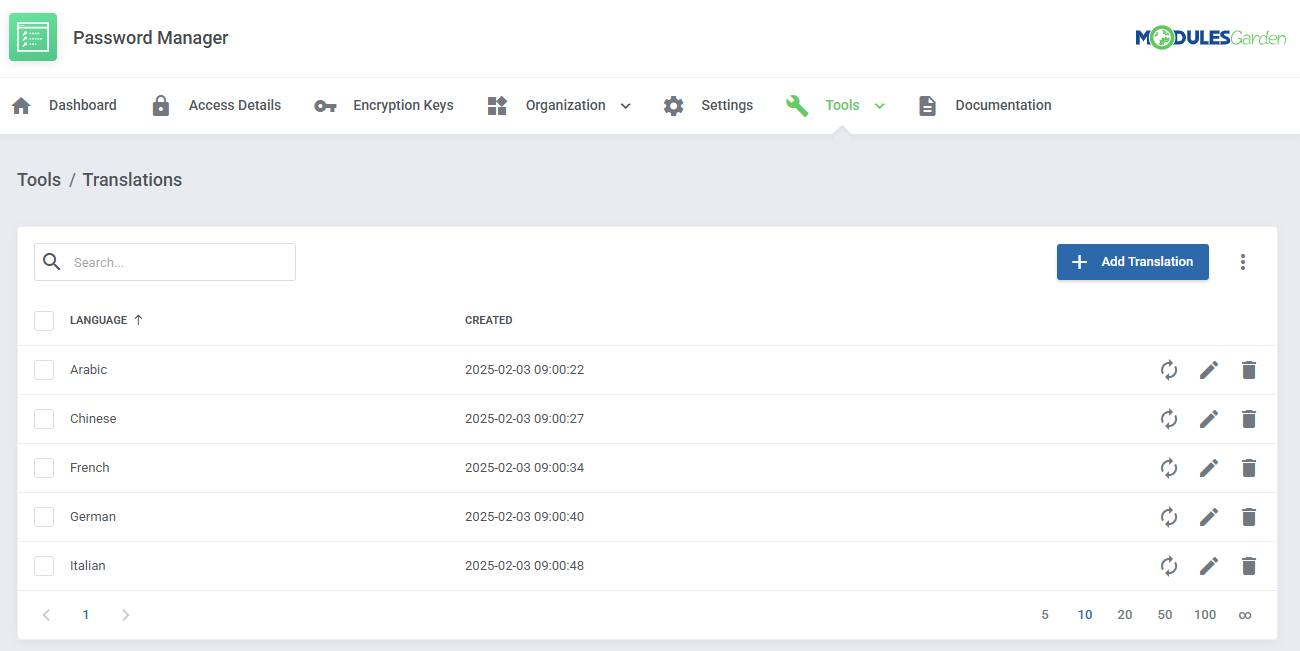This screenshot has height=651, width=1300.
Task: Check the Chinese row checkbox
Action: tap(44, 419)
